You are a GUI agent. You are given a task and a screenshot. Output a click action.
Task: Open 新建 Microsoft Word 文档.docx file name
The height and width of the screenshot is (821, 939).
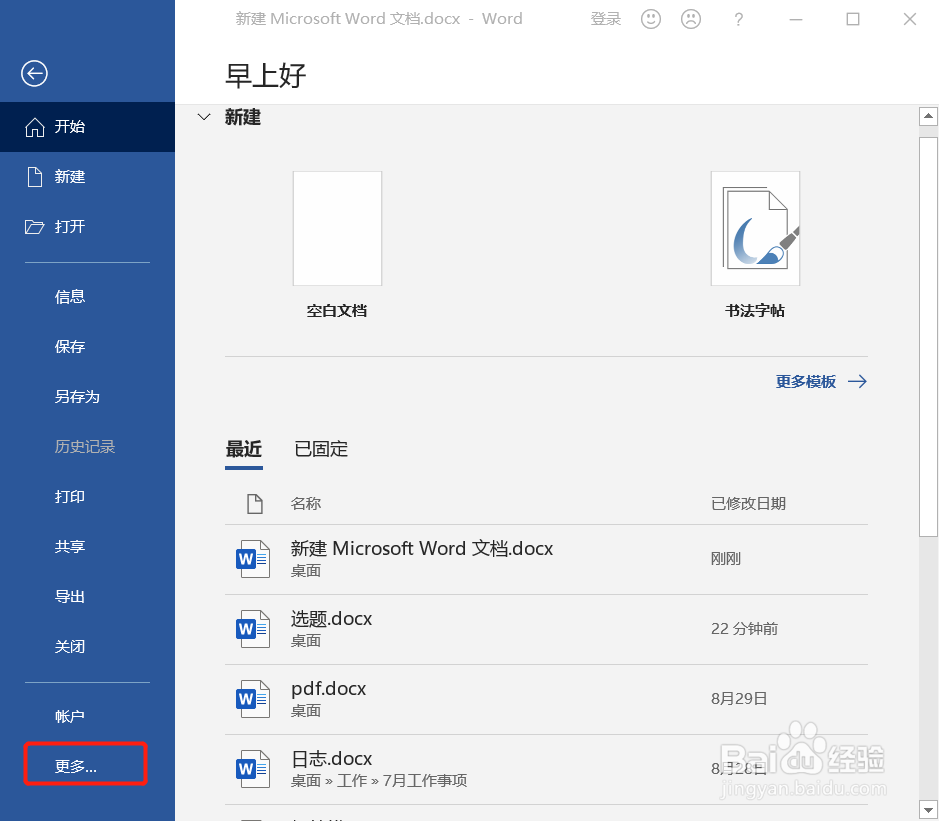click(422, 549)
